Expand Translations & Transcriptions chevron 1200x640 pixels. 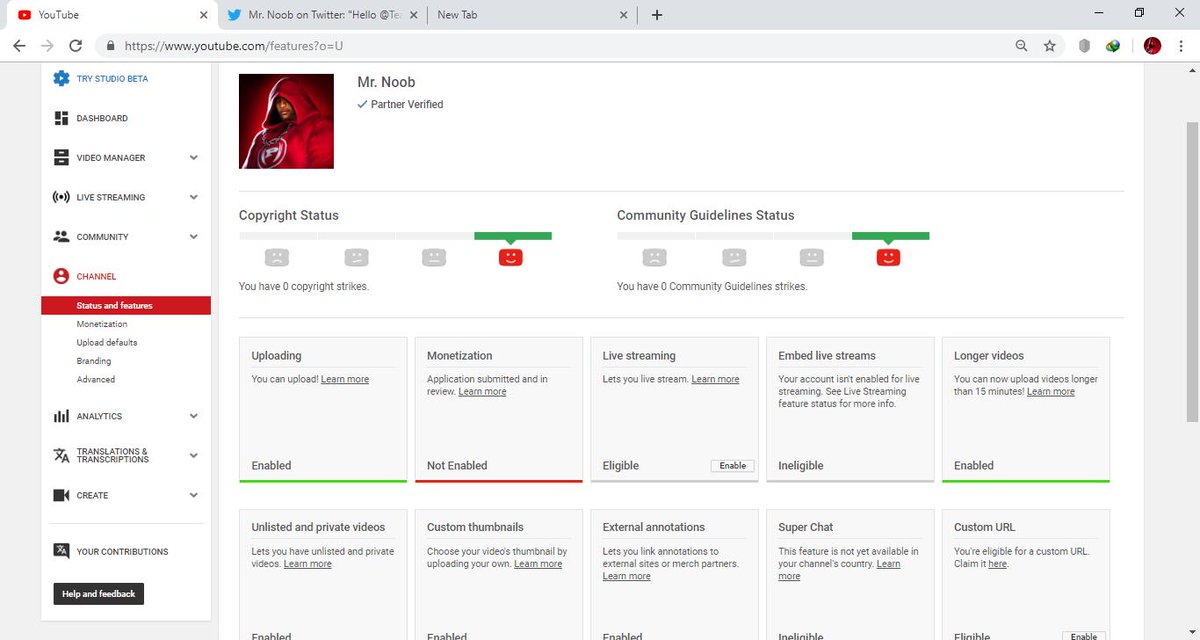[x=194, y=455]
